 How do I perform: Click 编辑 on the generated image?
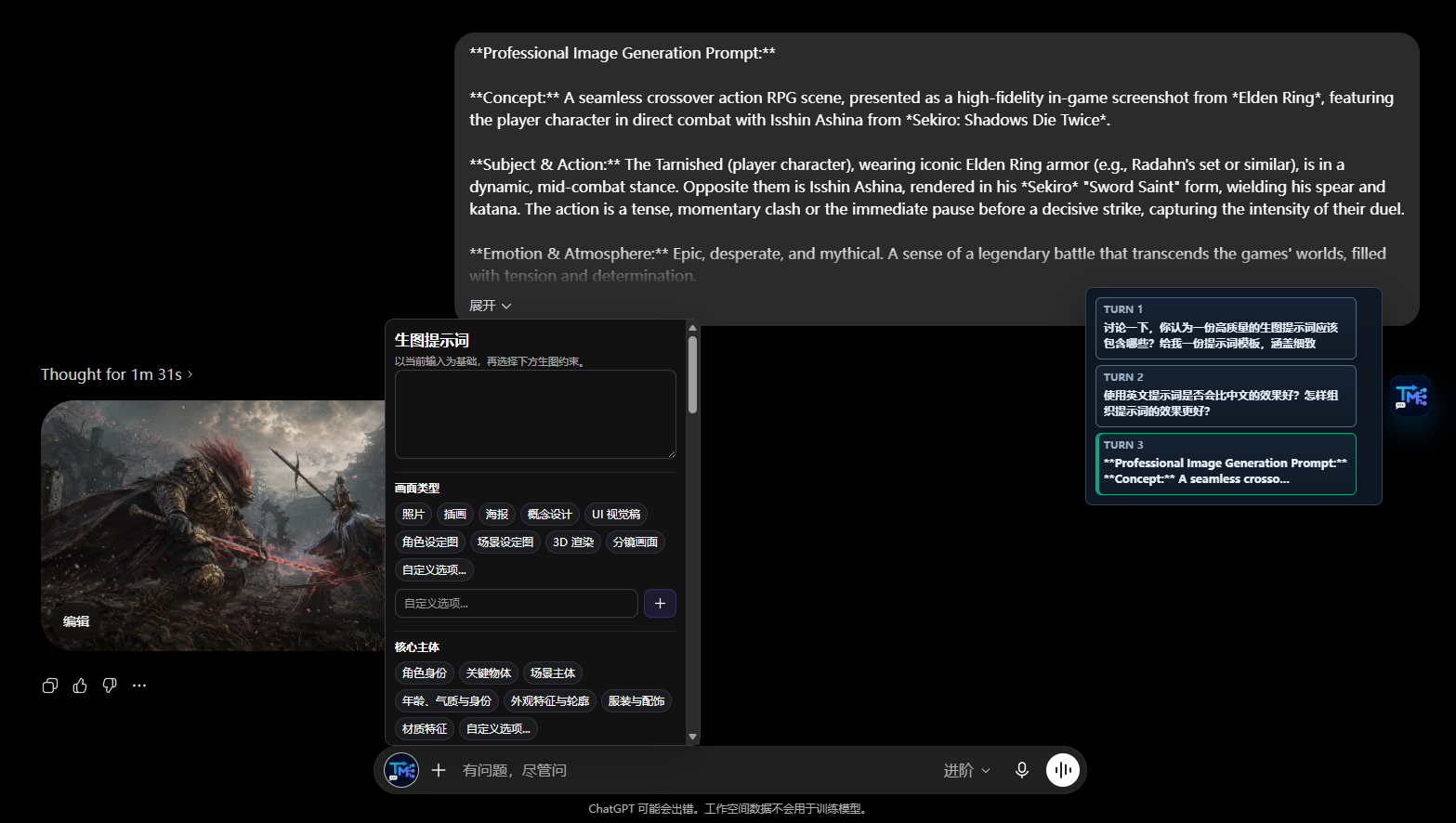(76, 621)
